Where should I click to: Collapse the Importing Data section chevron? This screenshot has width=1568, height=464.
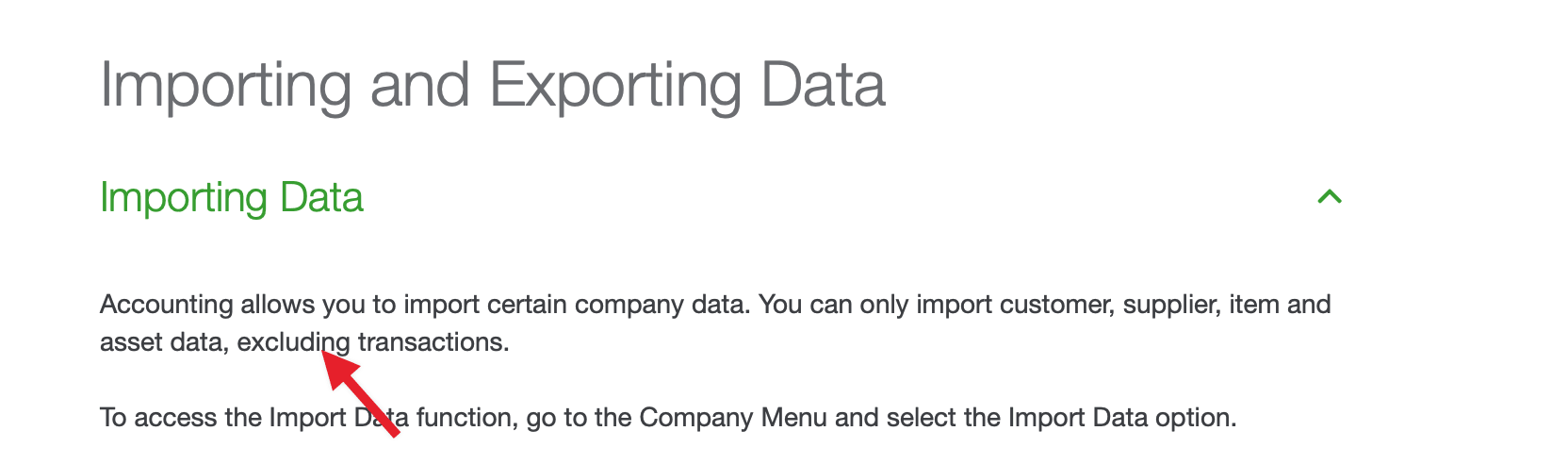(x=1329, y=197)
